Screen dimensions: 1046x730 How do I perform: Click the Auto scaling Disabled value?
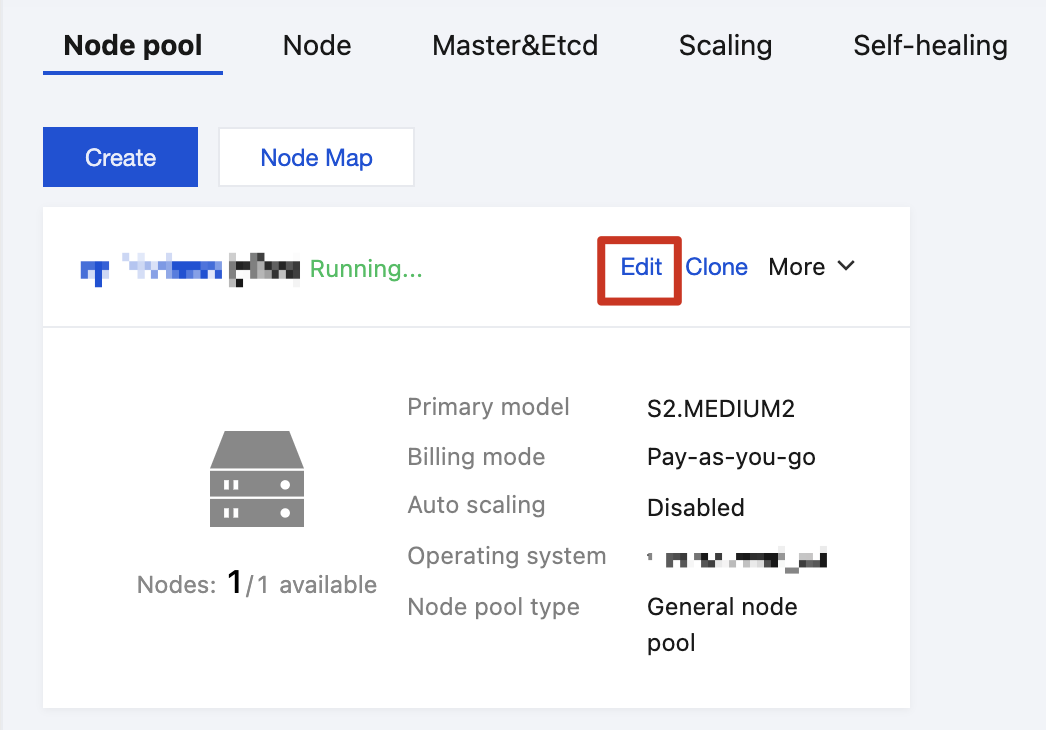pos(696,507)
